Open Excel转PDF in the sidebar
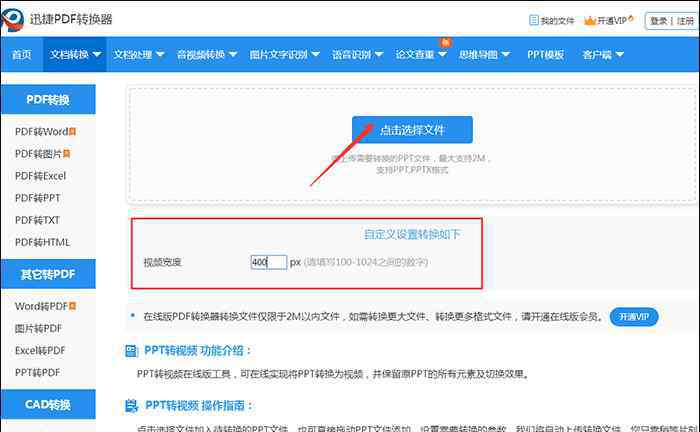 coord(40,350)
